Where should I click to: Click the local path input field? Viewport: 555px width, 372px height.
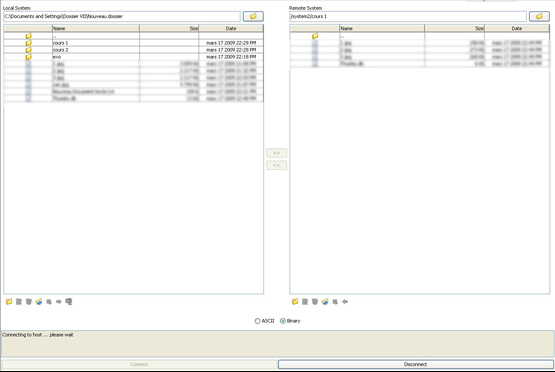tap(122, 16)
